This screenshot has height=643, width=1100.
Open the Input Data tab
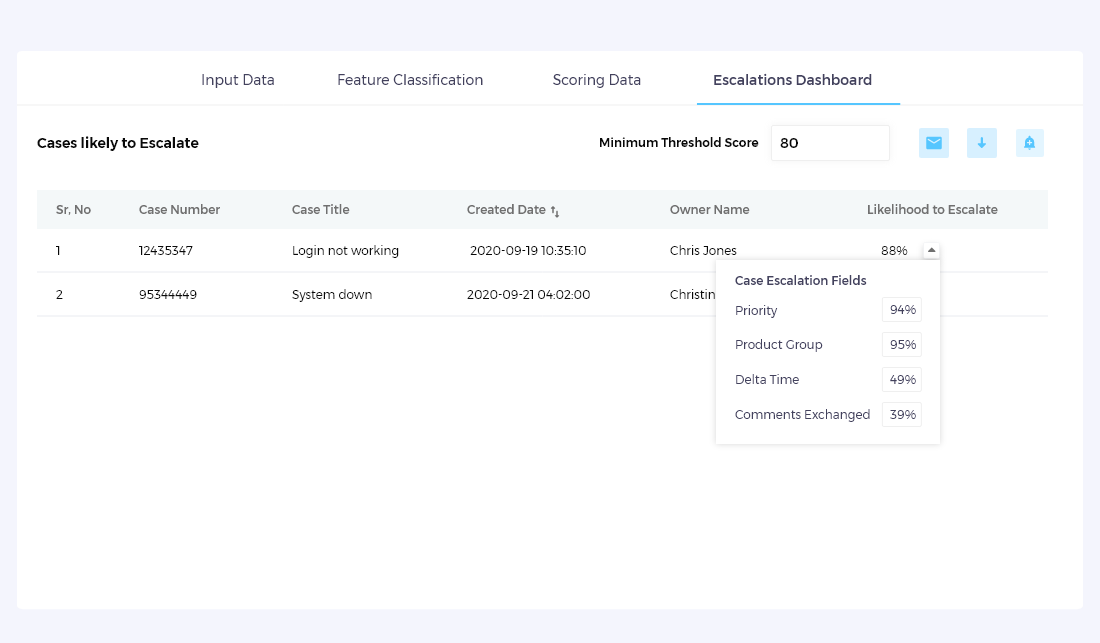[x=238, y=80]
